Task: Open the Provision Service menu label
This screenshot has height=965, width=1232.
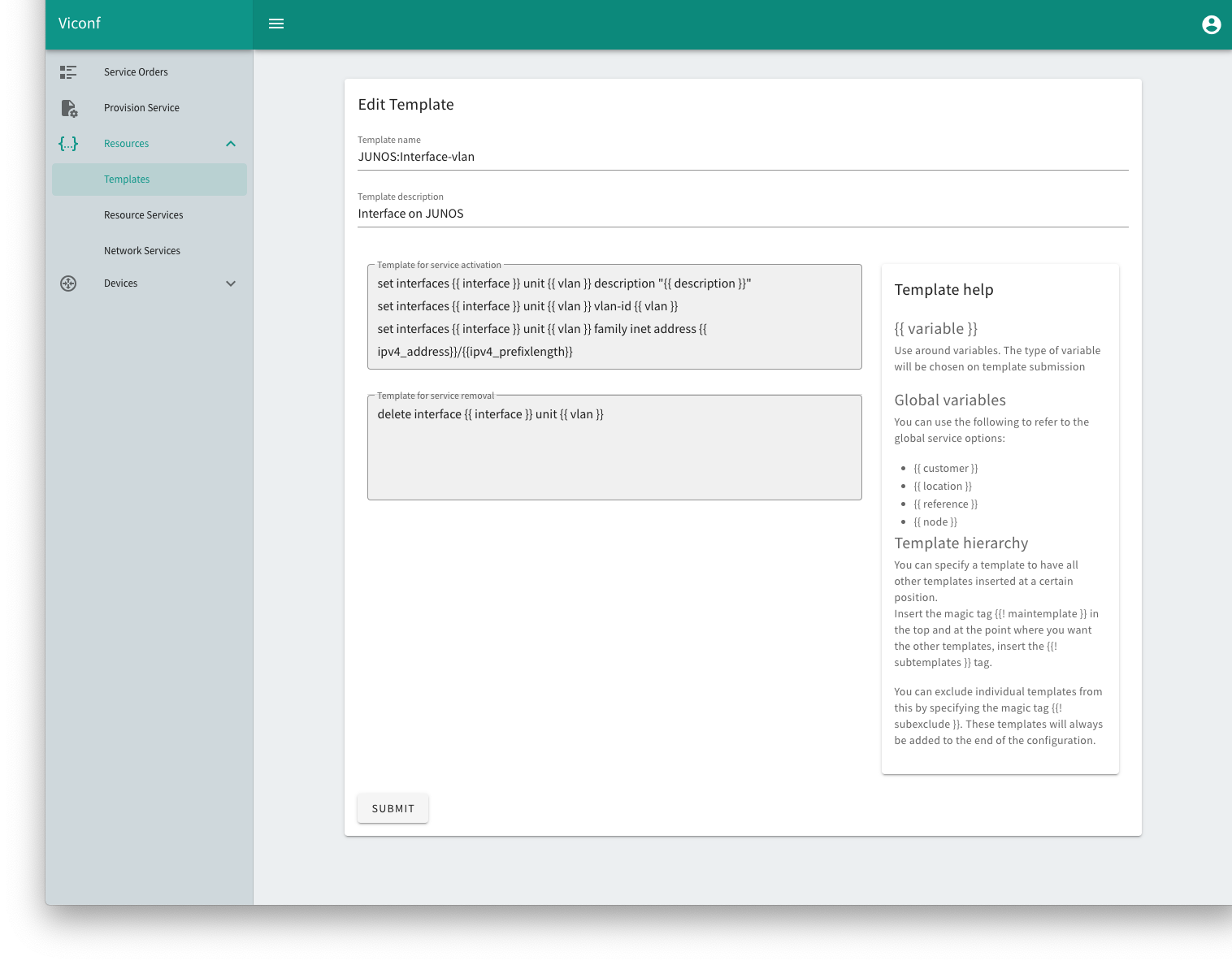Action: click(141, 108)
